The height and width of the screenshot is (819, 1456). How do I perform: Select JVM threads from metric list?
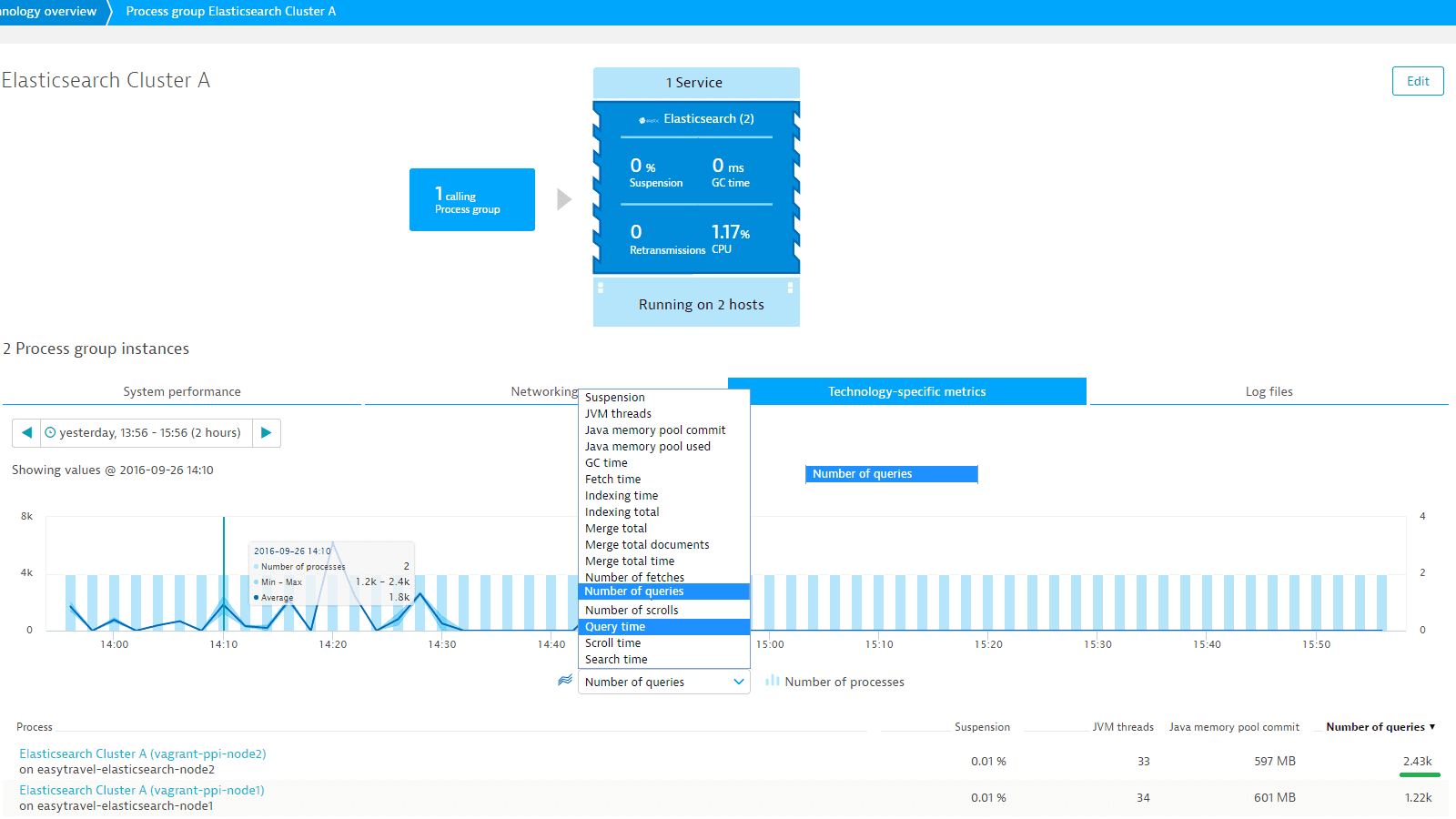[664, 414]
